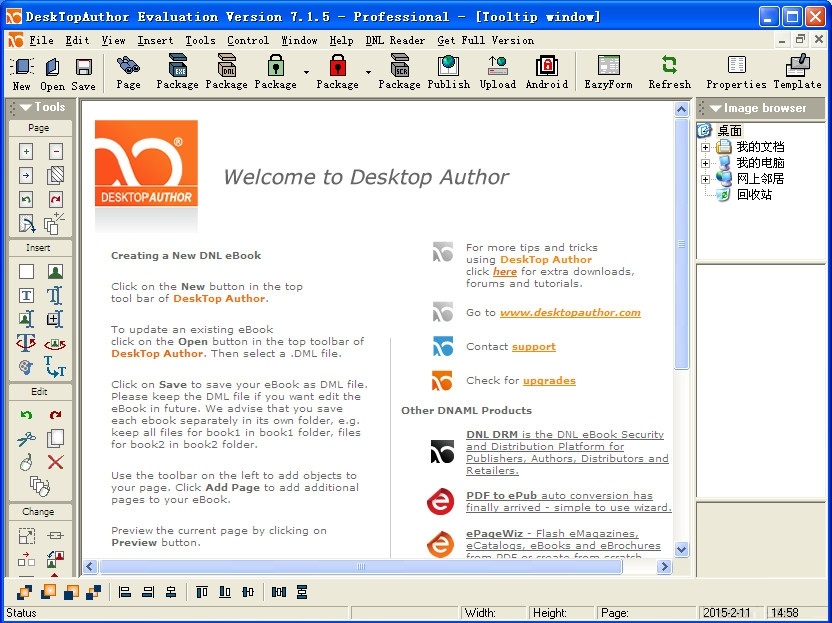Select the insert blank box tool
The height and width of the screenshot is (623, 832).
click(26, 271)
